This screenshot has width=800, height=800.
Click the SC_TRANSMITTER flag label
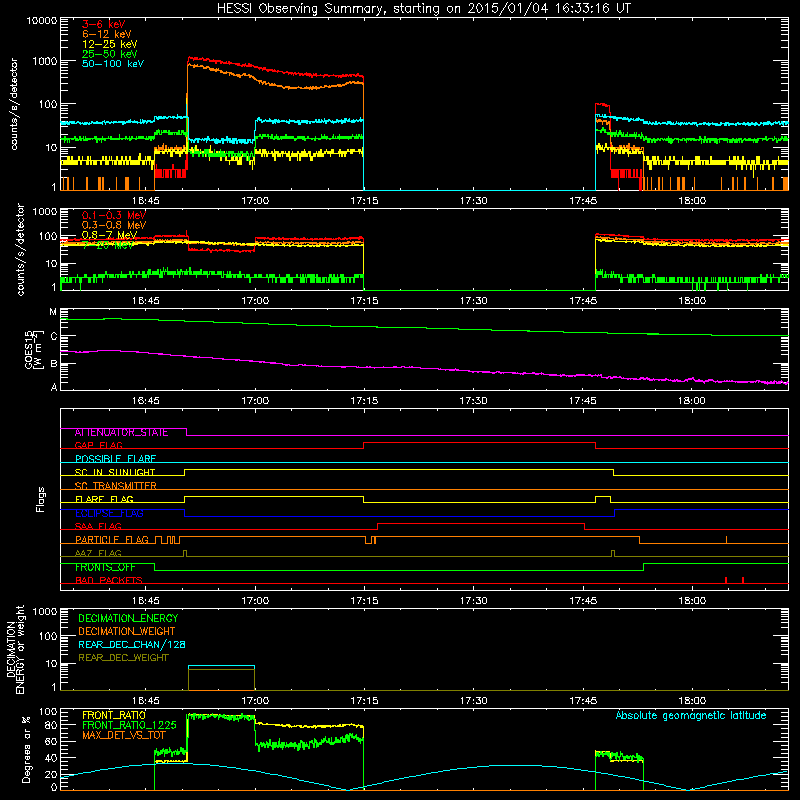[115, 486]
